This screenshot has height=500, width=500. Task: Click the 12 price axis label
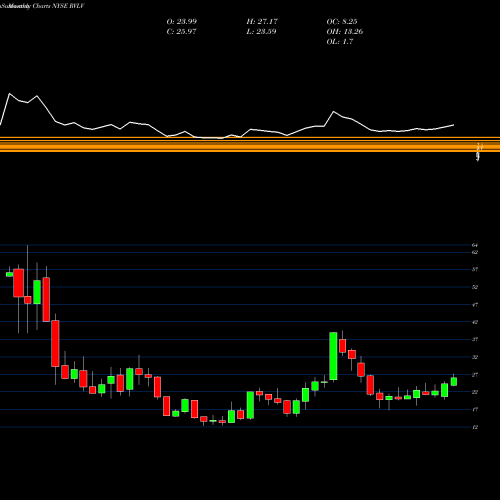click(x=475, y=427)
